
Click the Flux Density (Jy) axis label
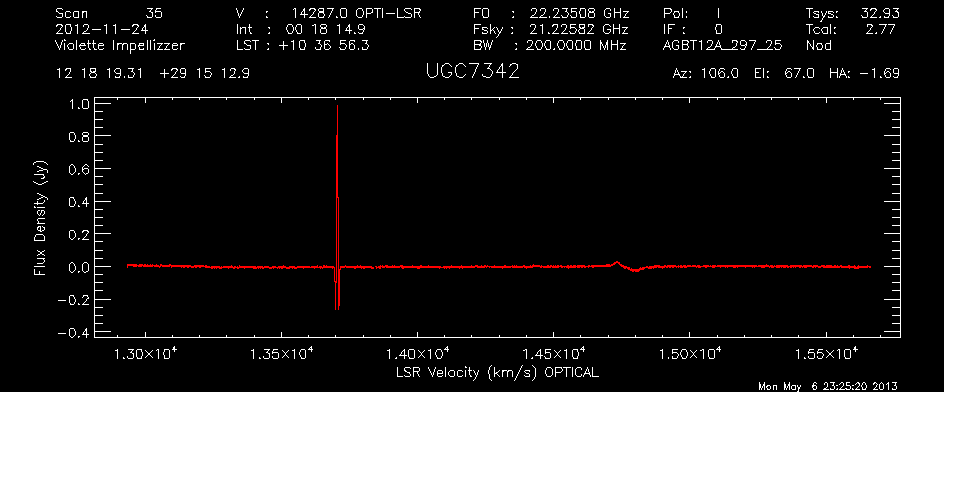click(x=40, y=218)
